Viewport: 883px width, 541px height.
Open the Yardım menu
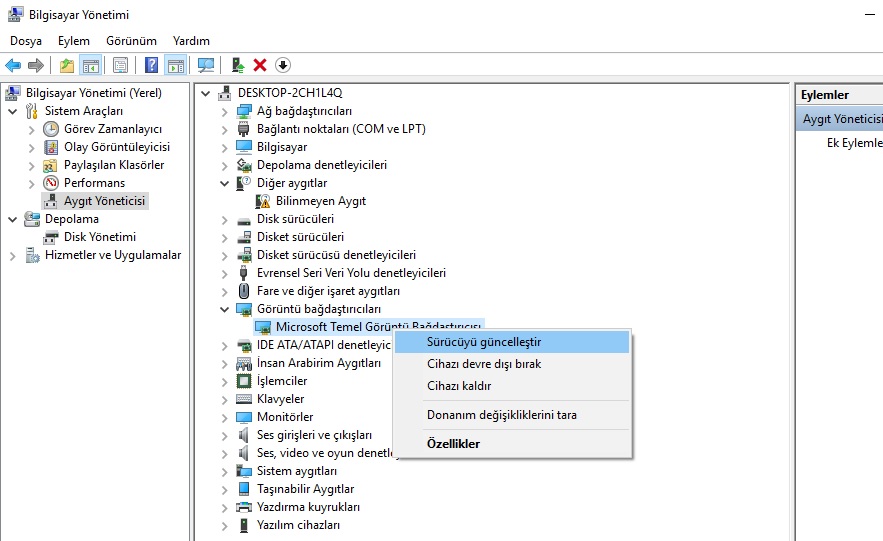tap(191, 41)
